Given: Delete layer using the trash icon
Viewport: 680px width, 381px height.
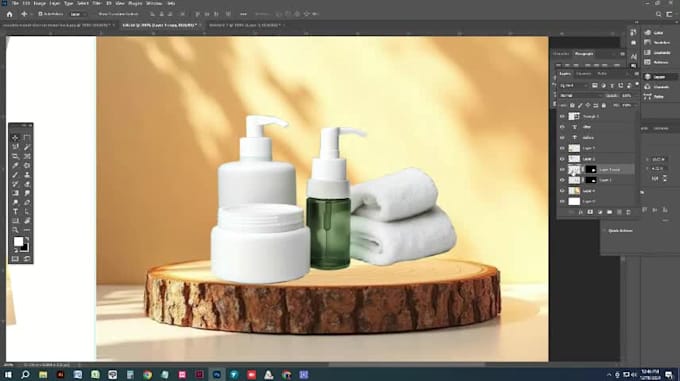Looking at the screenshot, I should (x=628, y=212).
